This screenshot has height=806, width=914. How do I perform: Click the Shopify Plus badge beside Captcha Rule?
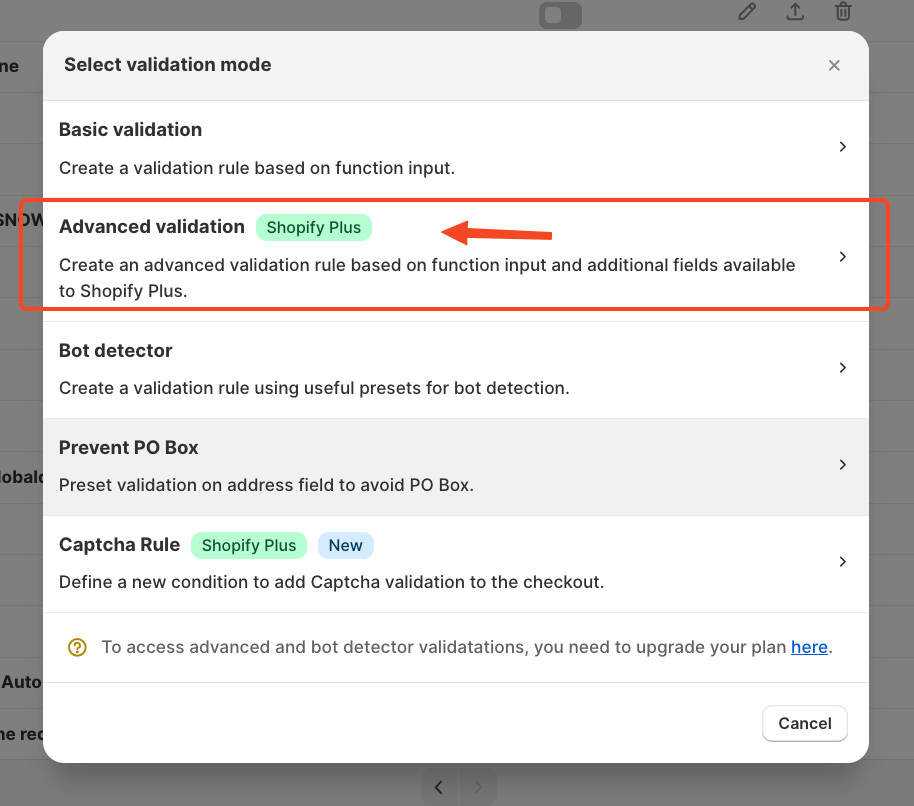point(249,545)
